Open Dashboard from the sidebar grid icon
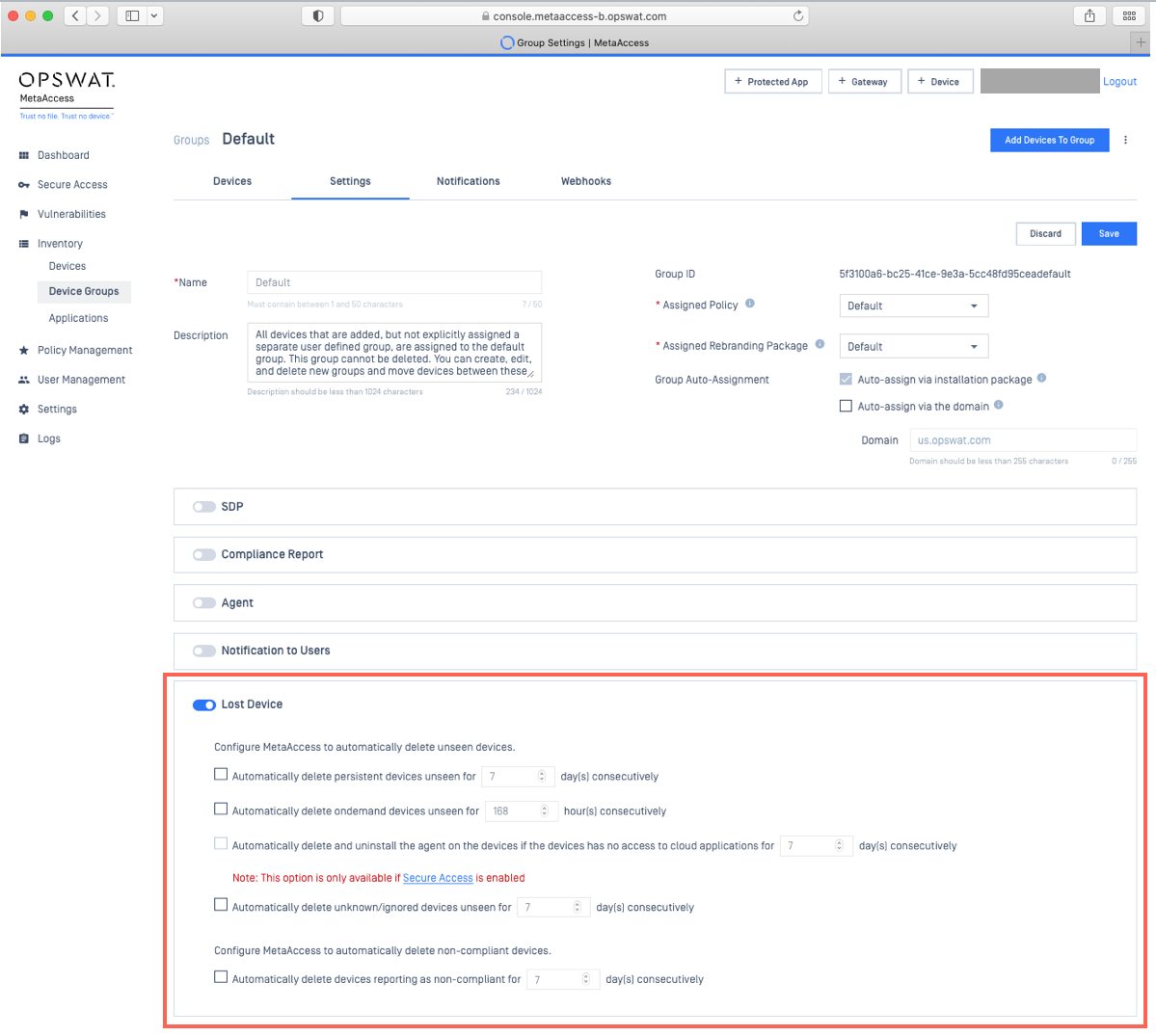The image size is (1156, 1036). click(x=23, y=155)
